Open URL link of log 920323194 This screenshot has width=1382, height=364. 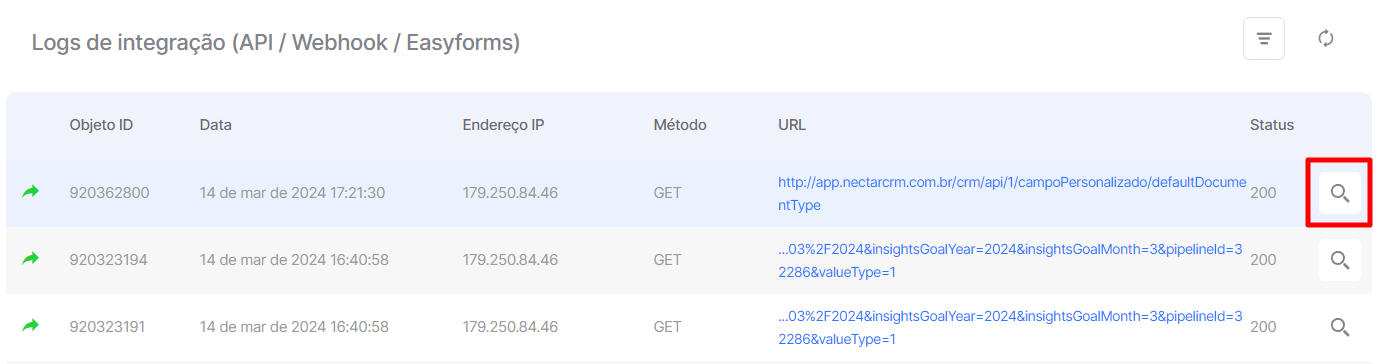(1010, 260)
